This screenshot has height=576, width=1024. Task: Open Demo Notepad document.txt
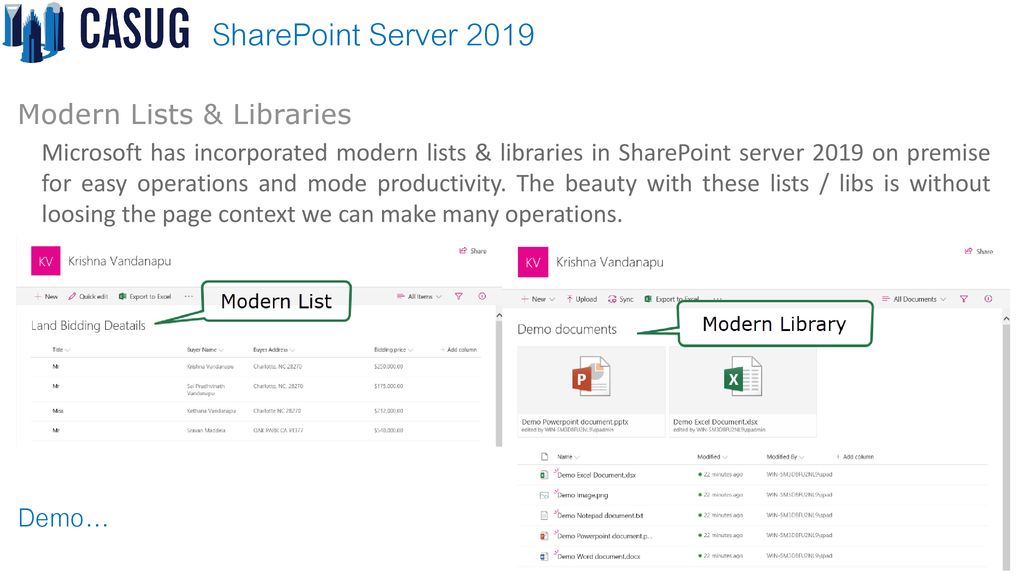tap(600, 516)
